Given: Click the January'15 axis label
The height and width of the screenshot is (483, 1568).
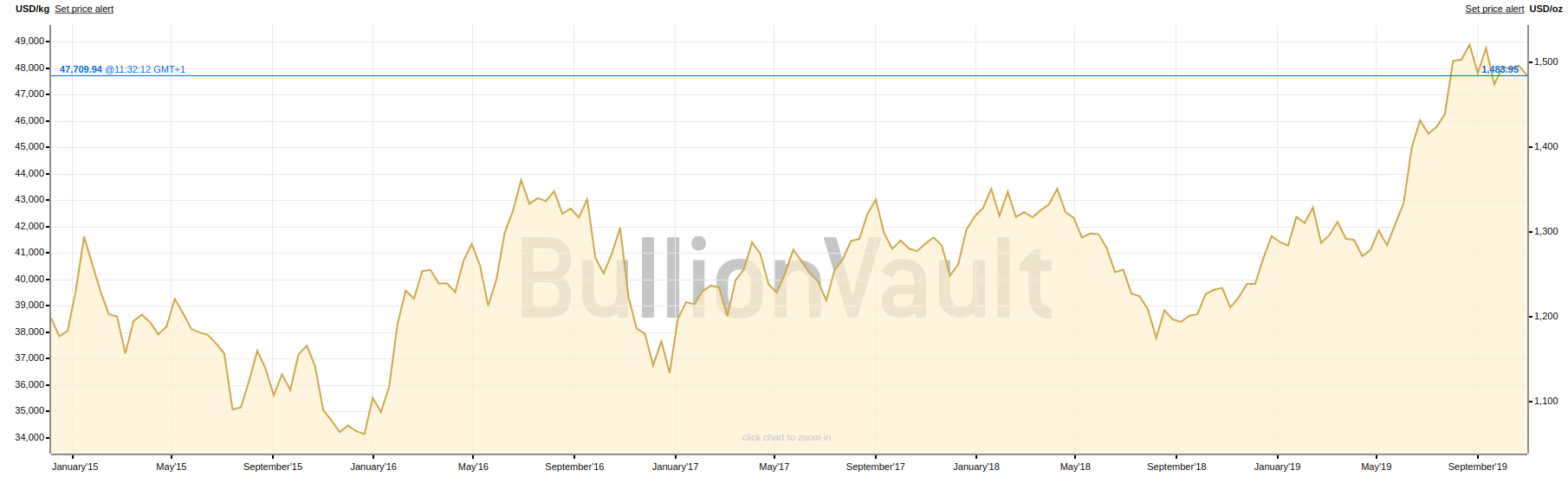Looking at the screenshot, I should click(75, 467).
